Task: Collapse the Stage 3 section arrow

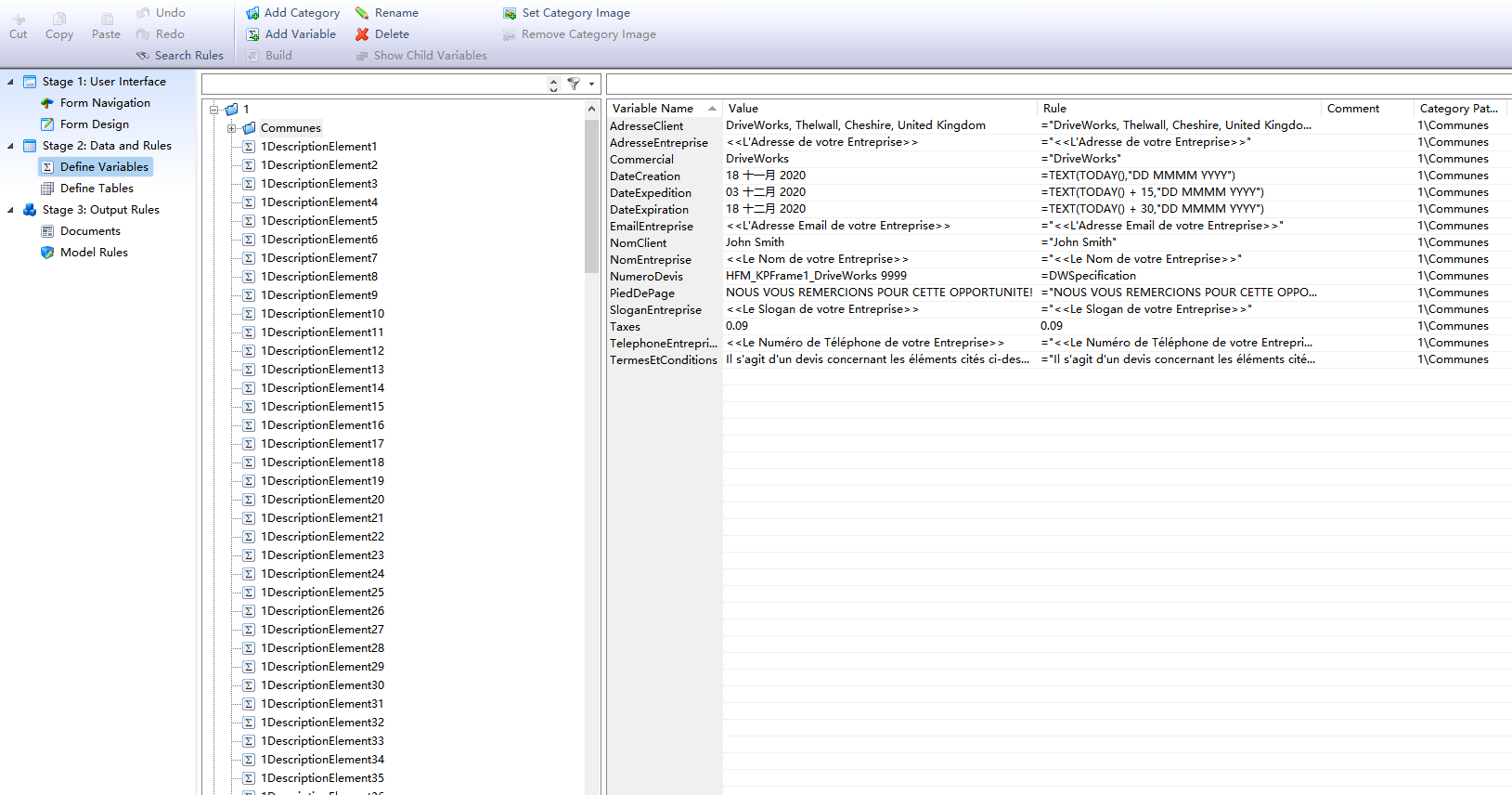Action: click(x=10, y=210)
